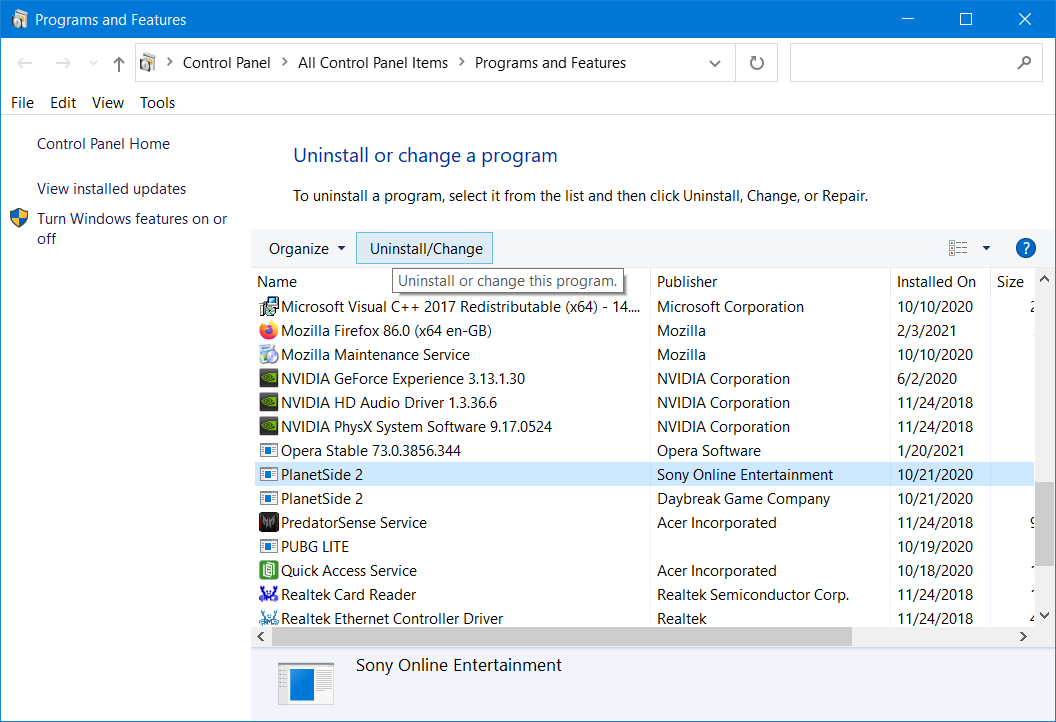The width and height of the screenshot is (1056, 722).
Task: Expand the address bar history dropdown
Action: tap(715, 63)
